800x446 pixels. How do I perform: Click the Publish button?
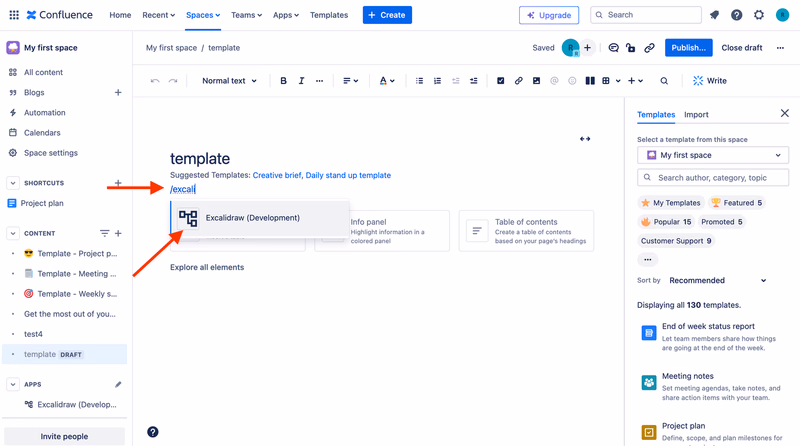[688, 47]
